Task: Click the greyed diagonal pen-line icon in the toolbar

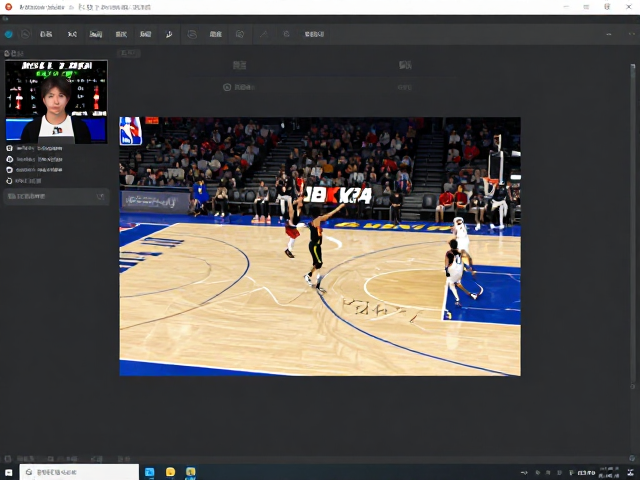Action: [x=264, y=34]
